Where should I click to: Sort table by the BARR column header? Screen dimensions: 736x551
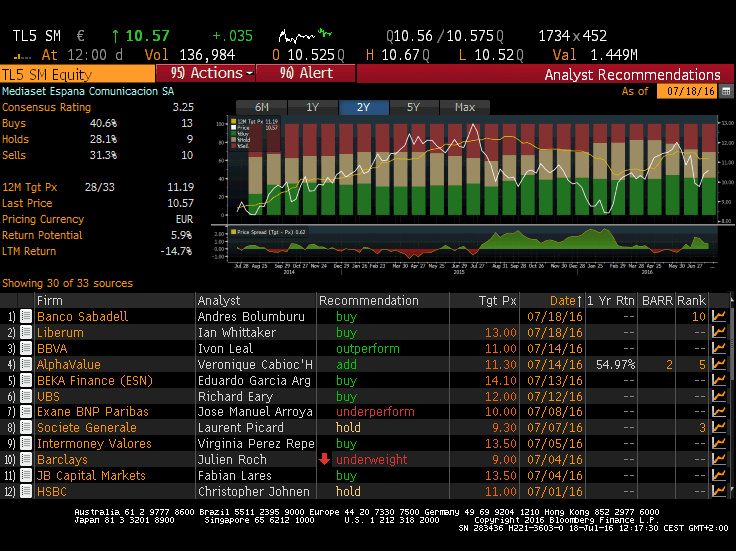656,300
